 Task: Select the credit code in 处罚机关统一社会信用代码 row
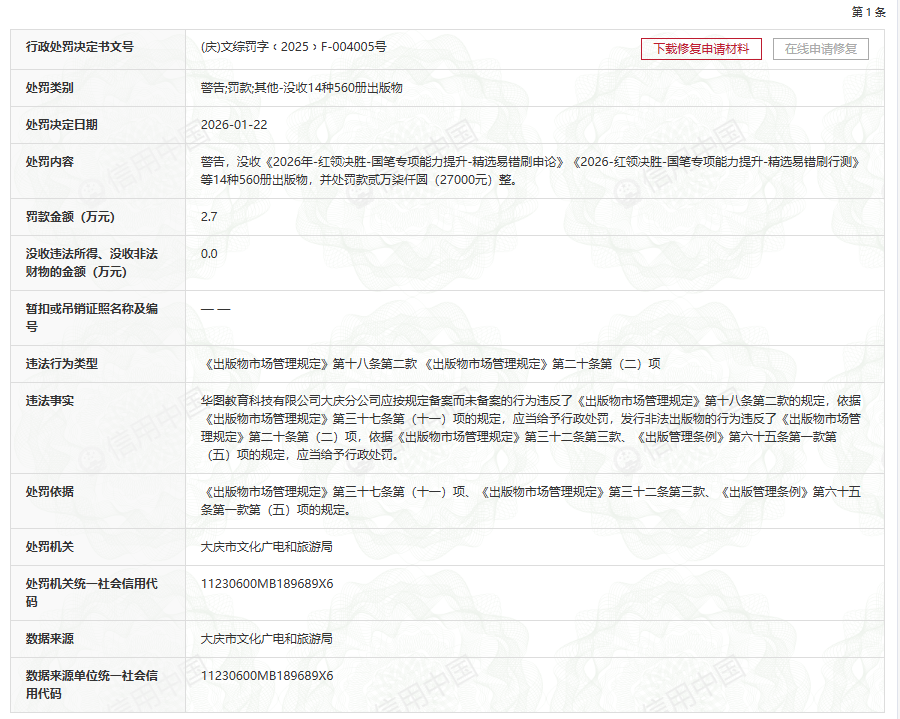pos(267,584)
